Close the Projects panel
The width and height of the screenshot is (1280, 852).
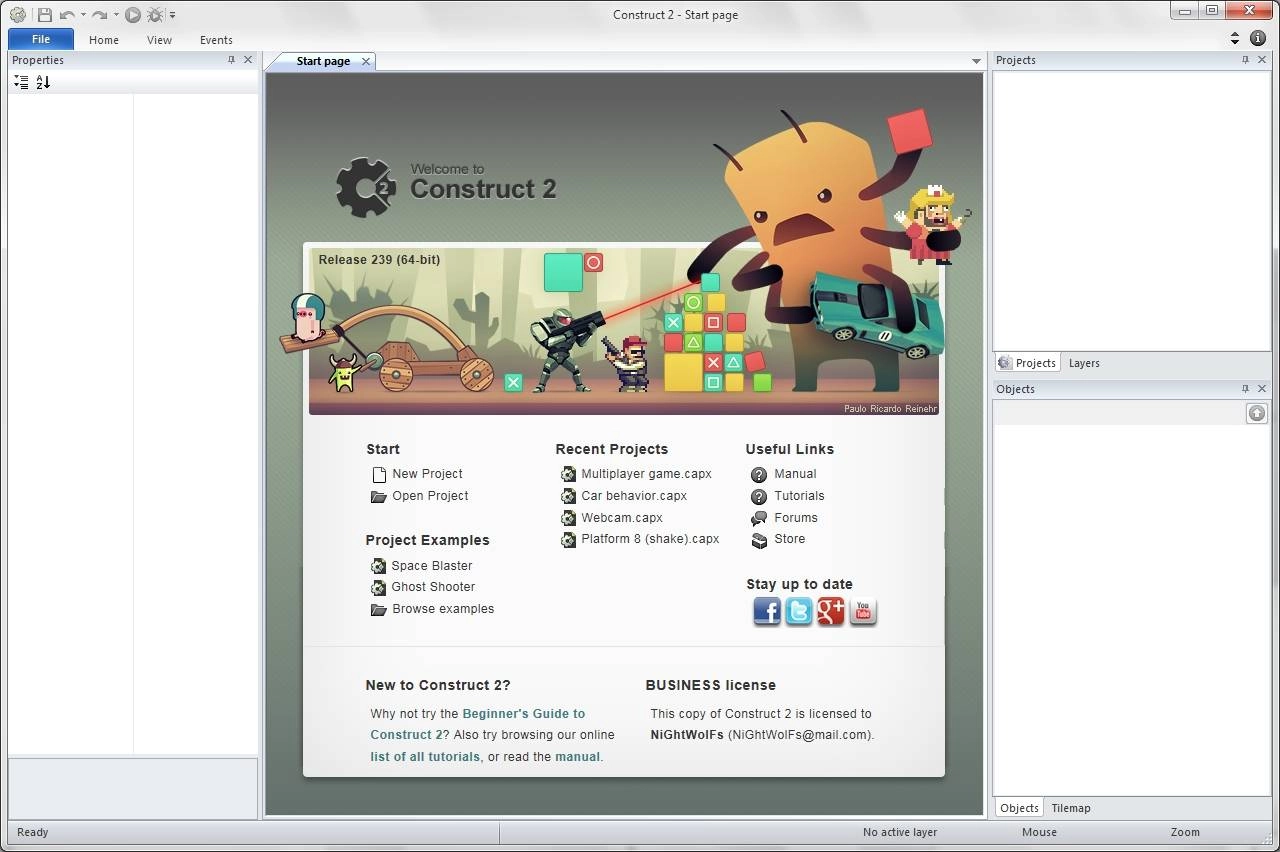(1262, 60)
